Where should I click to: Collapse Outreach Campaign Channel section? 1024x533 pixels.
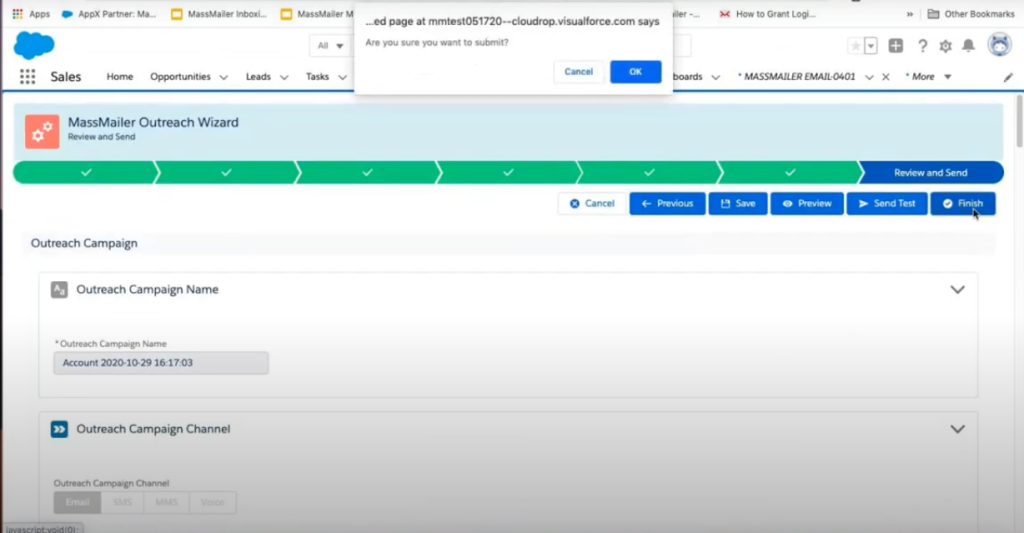coord(957,429)
